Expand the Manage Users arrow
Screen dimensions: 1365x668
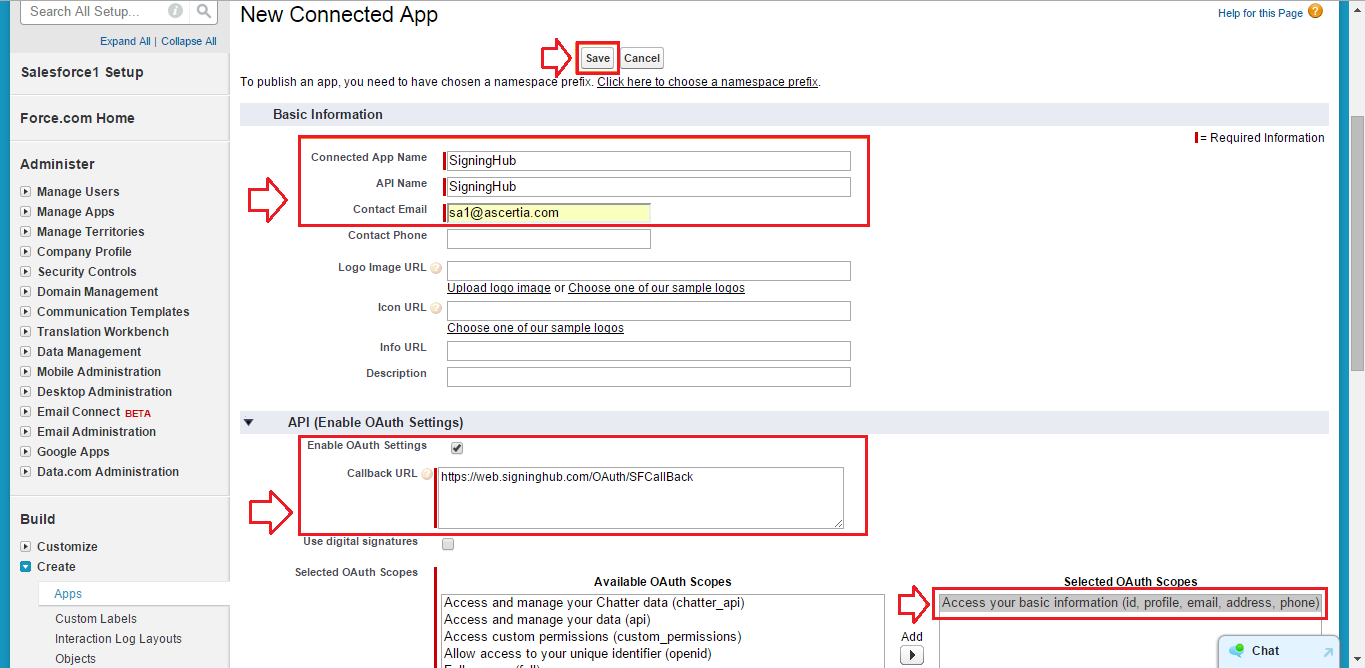(x=26, y=192)
